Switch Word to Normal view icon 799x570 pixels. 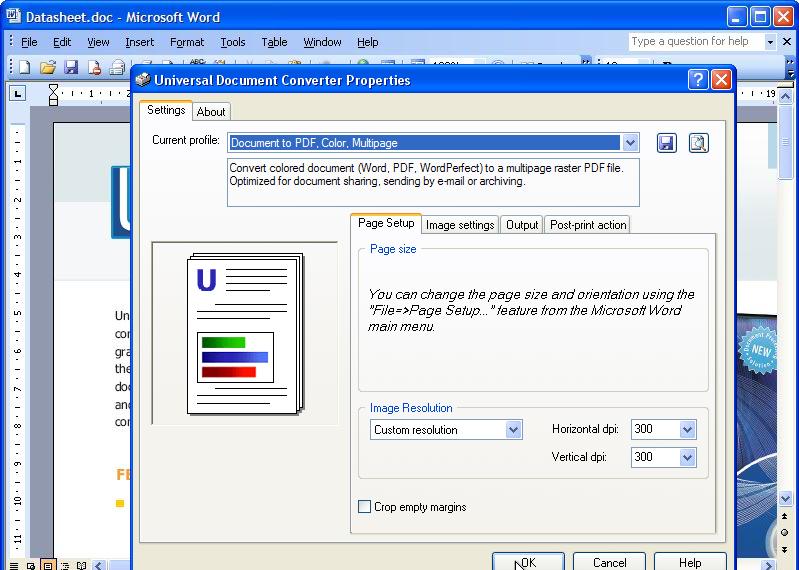pos(14,565)
